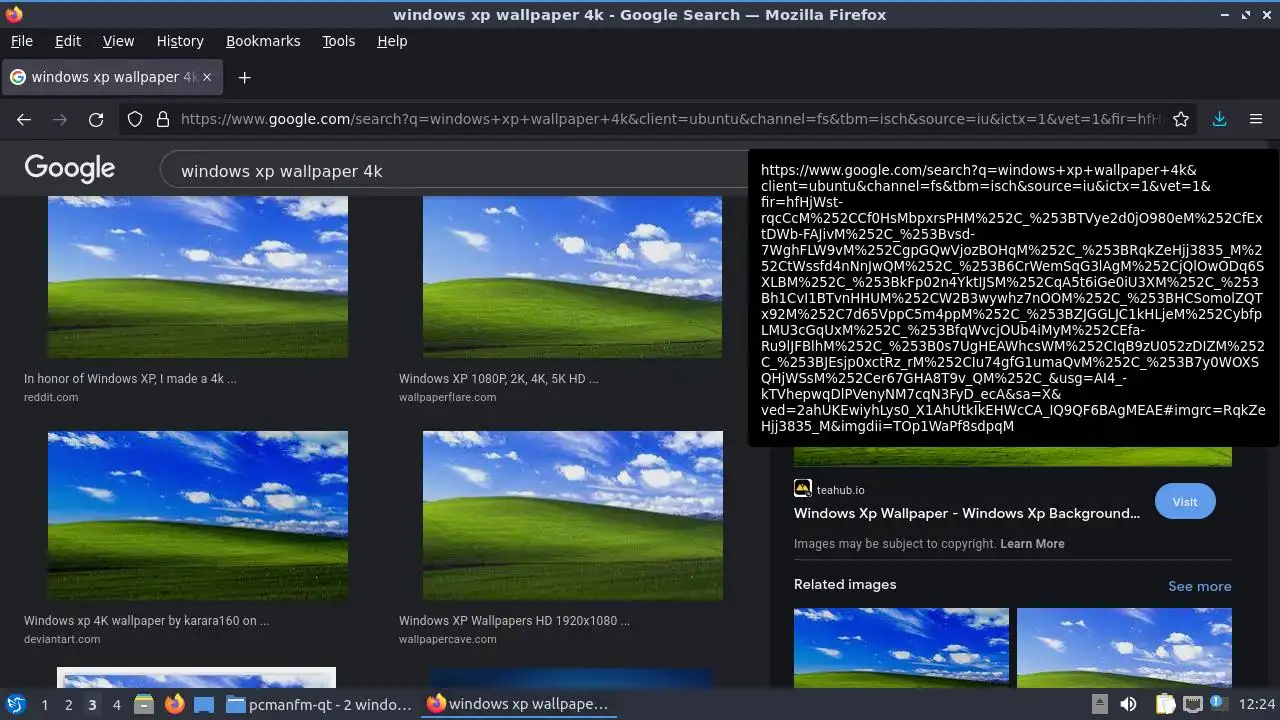The image size is (1280, 720).
Task: Open the Bookmarks menu
Action: pos(263,41)
